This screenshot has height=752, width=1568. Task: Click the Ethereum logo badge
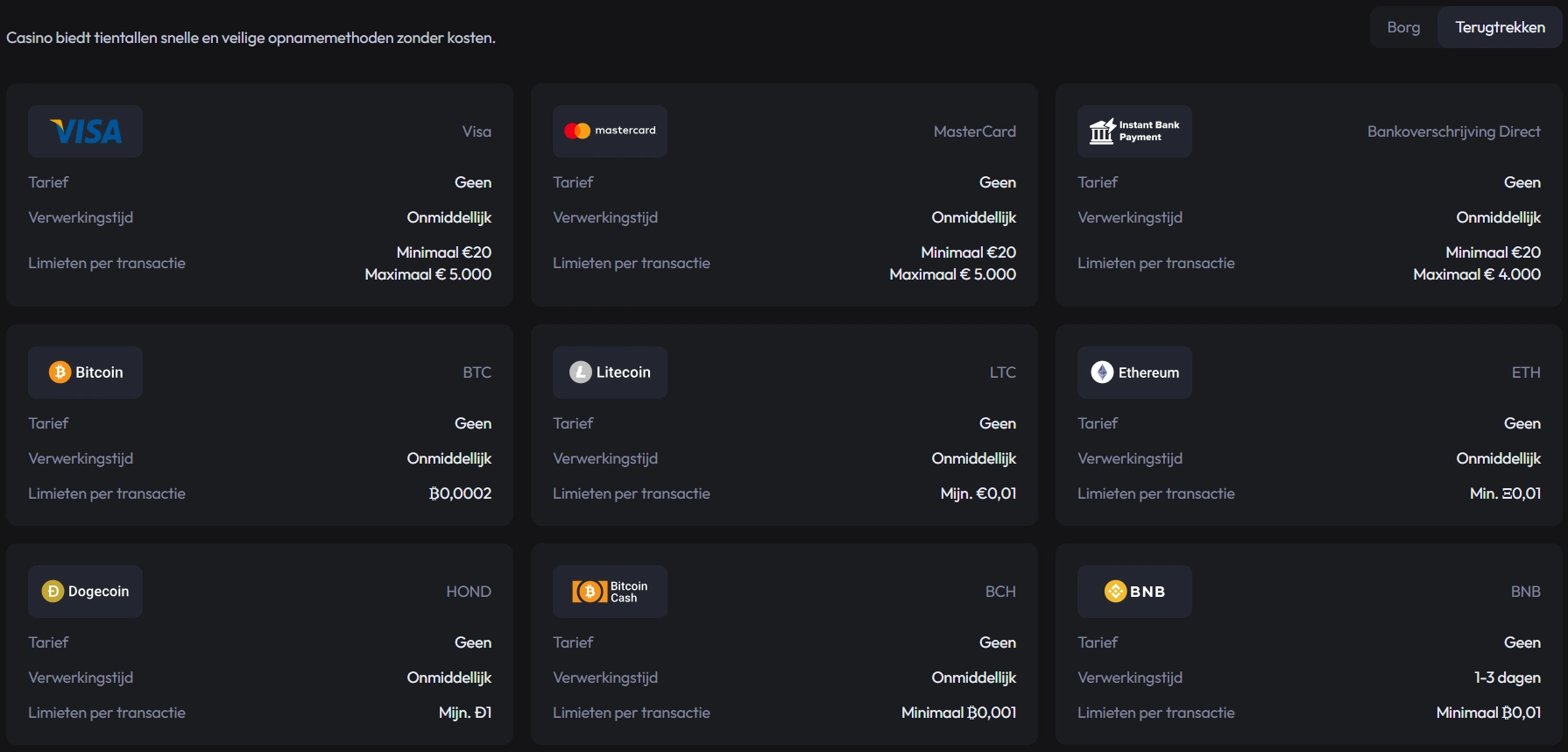tap(1134, 372)
